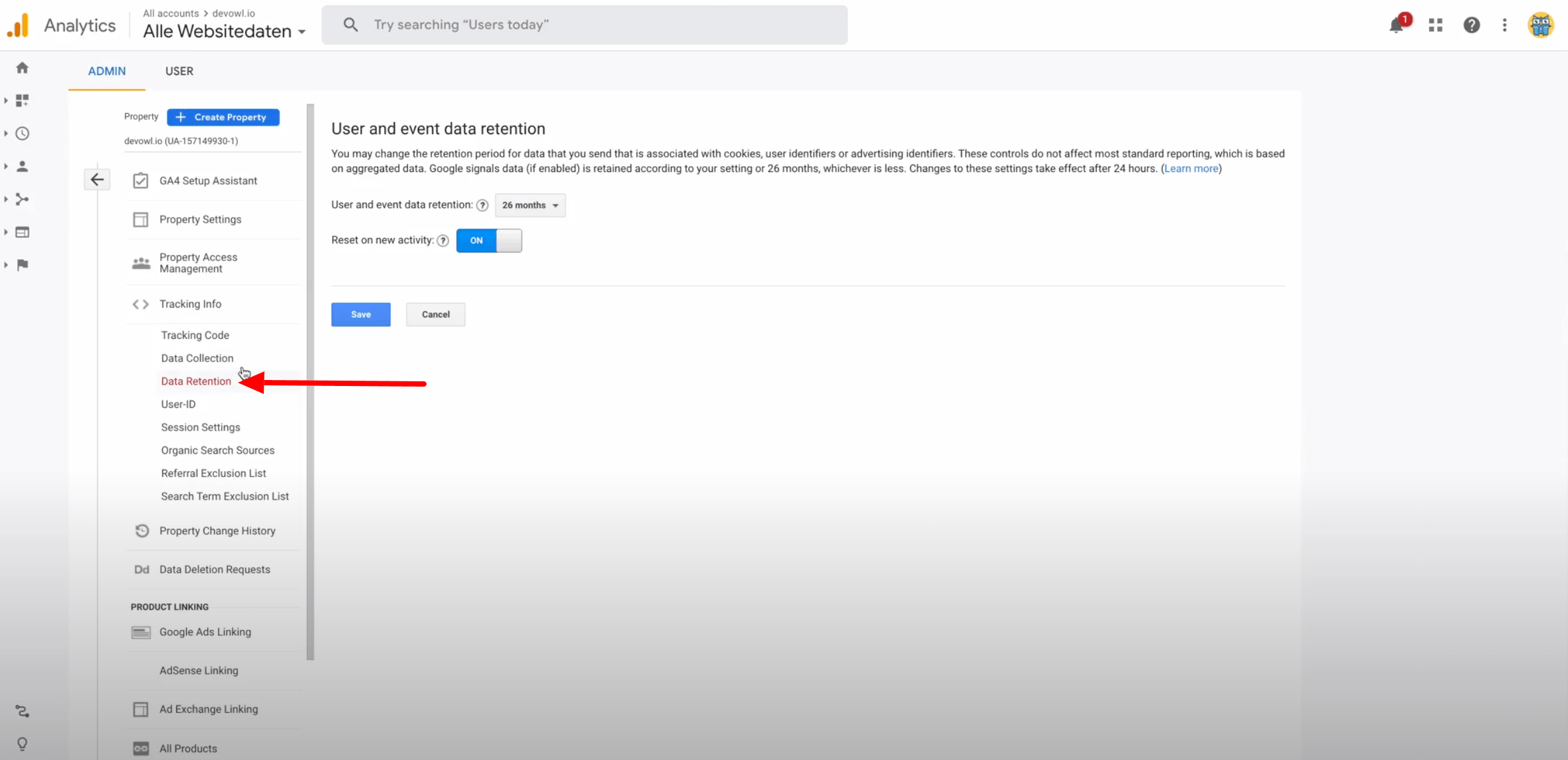This screenshot has width=1568, height=760.
Task: Click the Create Property button
Action: click(x=223, y=117)
